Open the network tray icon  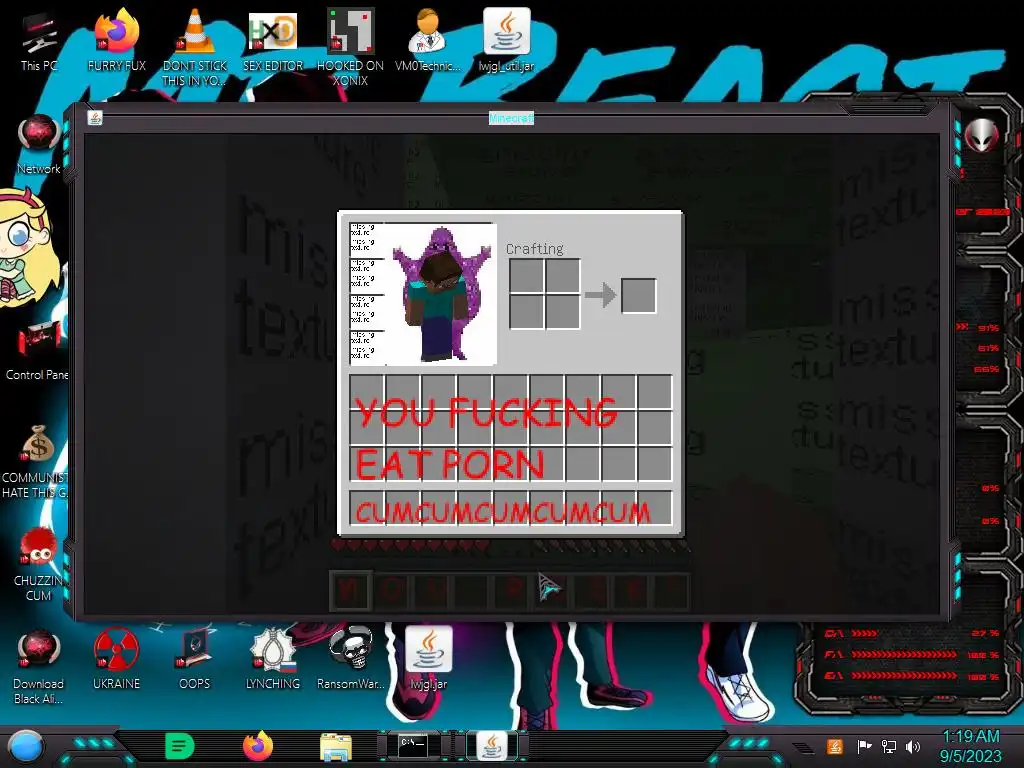(x=889, y=746)
